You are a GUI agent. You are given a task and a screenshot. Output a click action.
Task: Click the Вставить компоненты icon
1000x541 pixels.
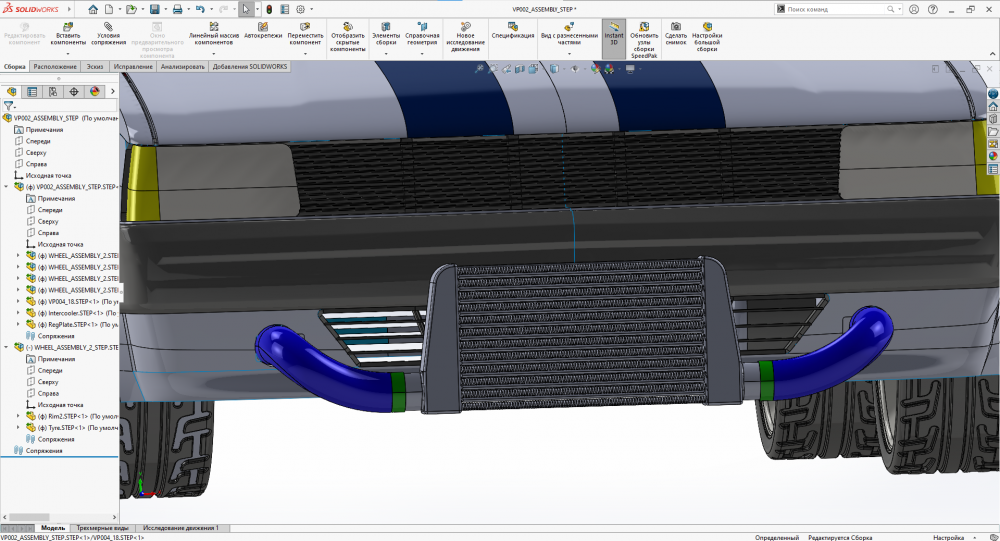coord(68,27)
